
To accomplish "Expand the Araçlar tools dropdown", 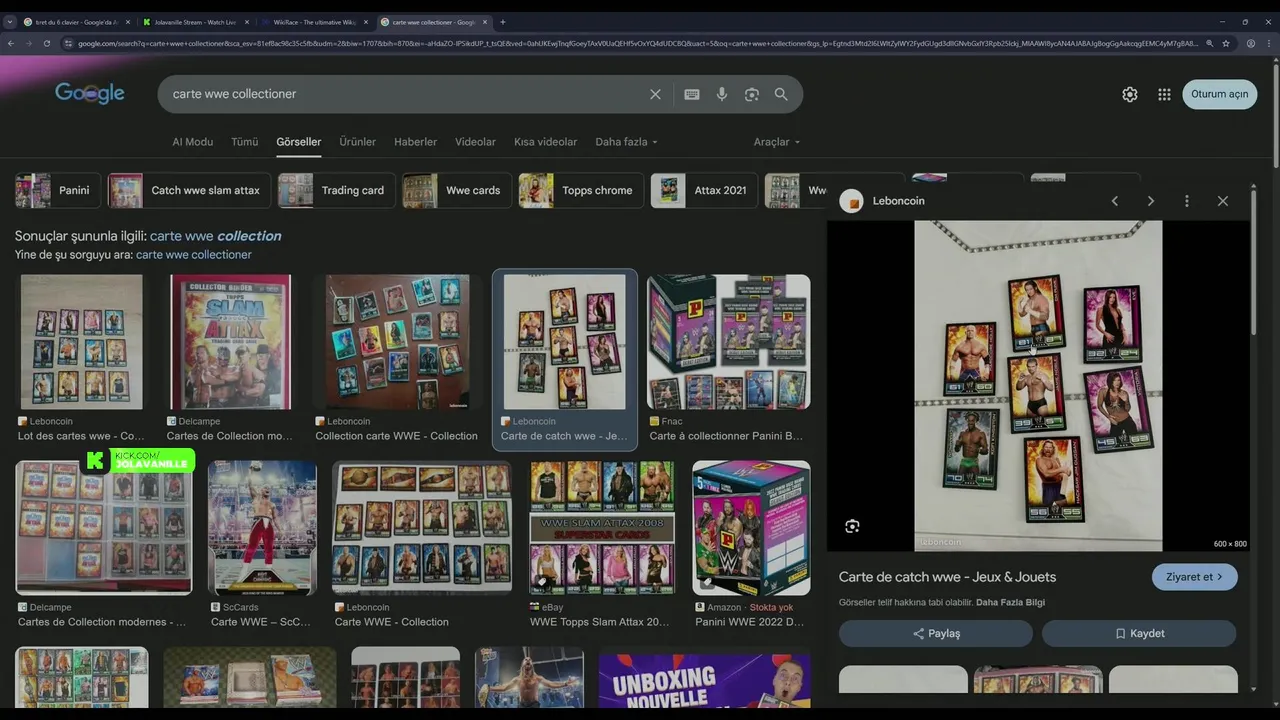I will pos(776,142).
